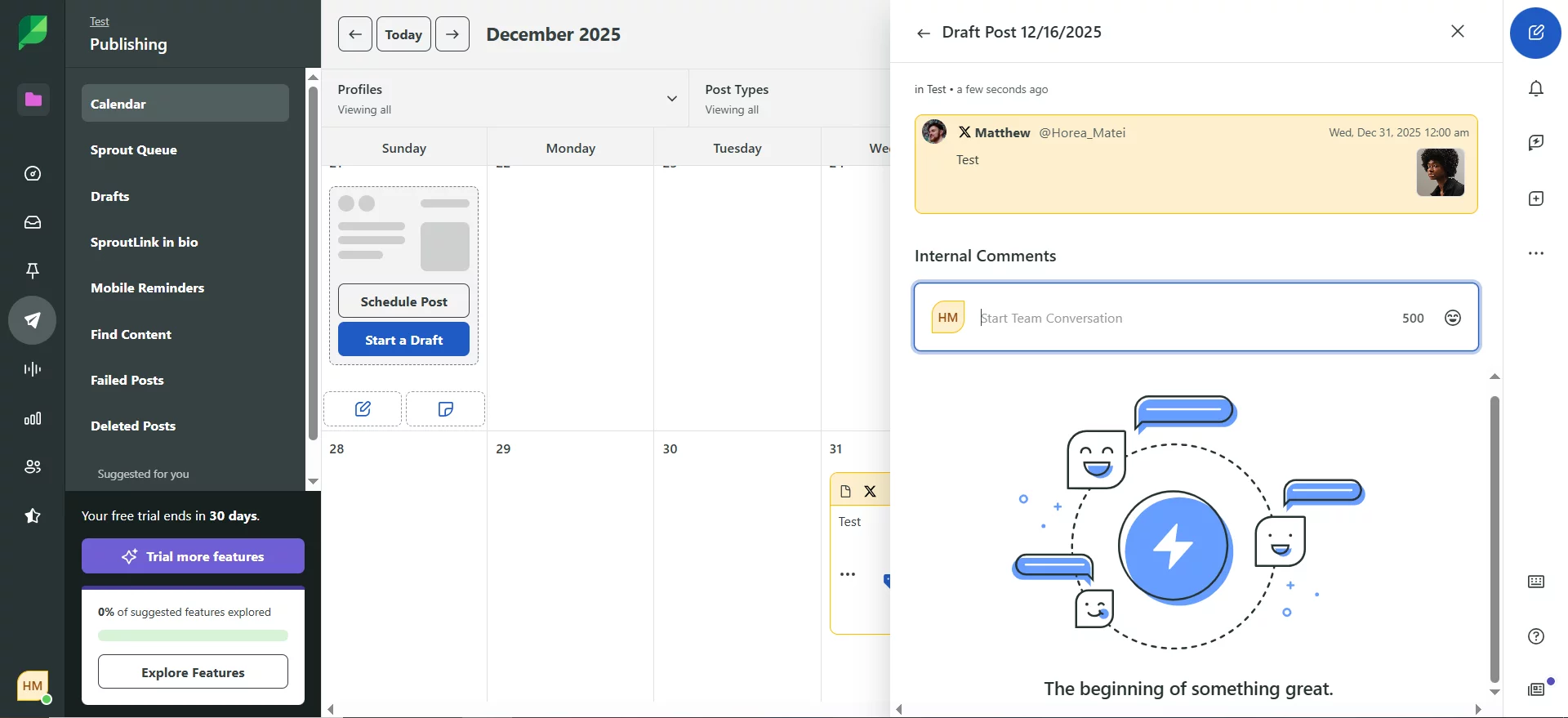Viewport: 1568px width, 718px height.
Task: Open Failed Posts
Action: point(127,380)
